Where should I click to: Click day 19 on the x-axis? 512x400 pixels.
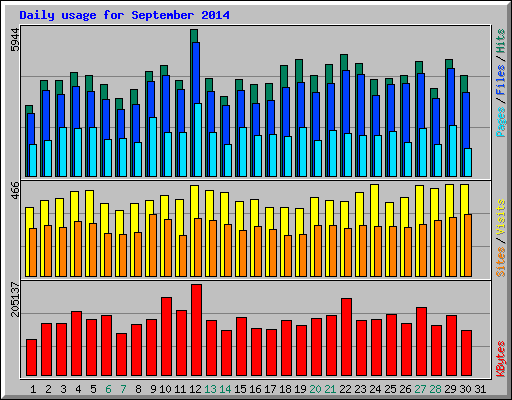(300, 389)
